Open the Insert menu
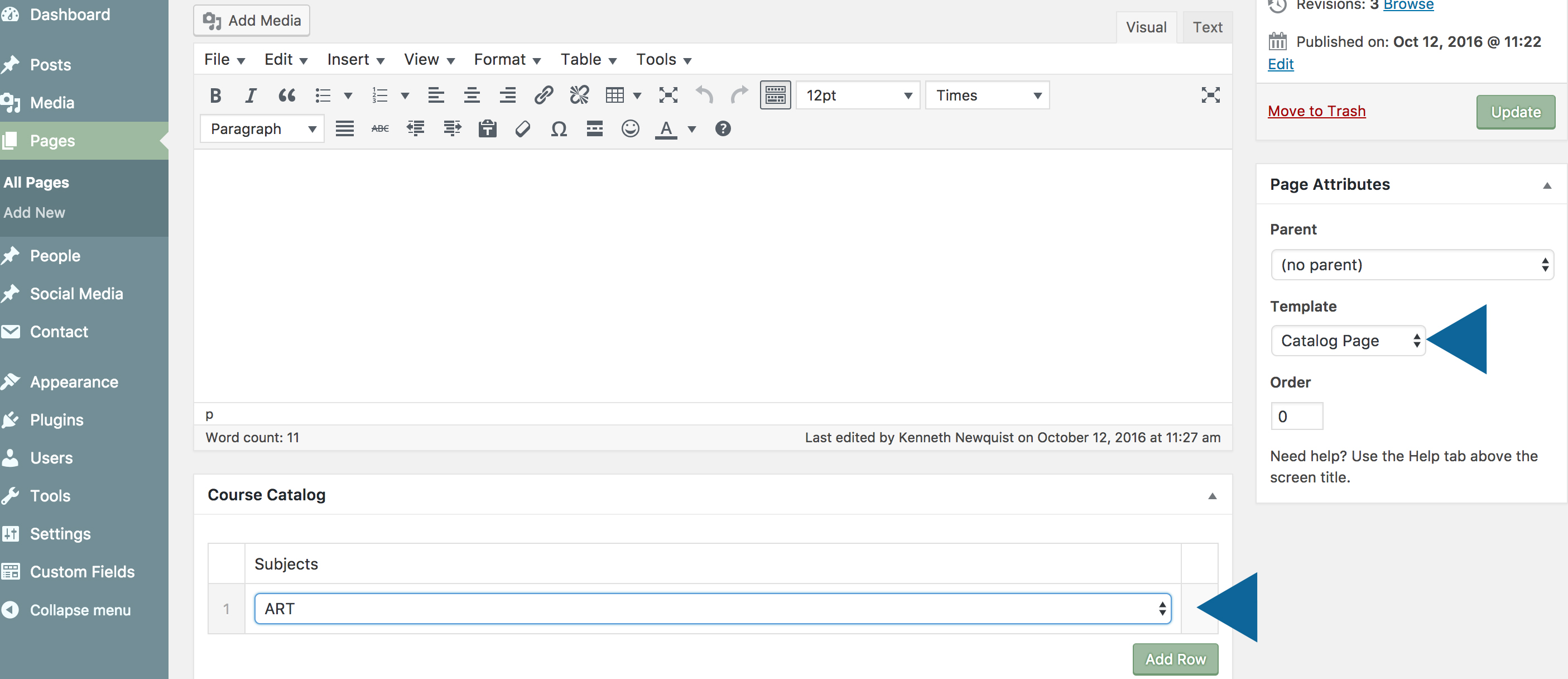Image resolution: width=1568 pixels, height=679 pixels. click(355, 60)
